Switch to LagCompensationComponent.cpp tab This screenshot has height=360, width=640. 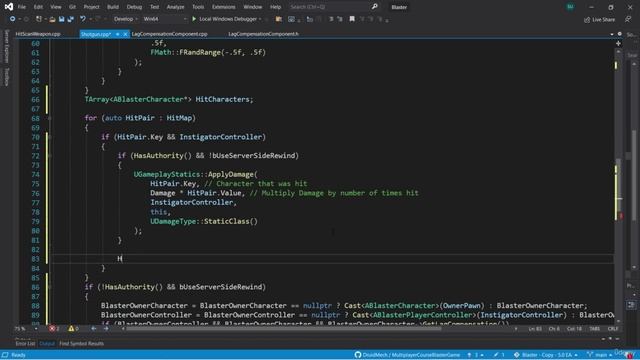pyautogui.click(x=169, y=34)
